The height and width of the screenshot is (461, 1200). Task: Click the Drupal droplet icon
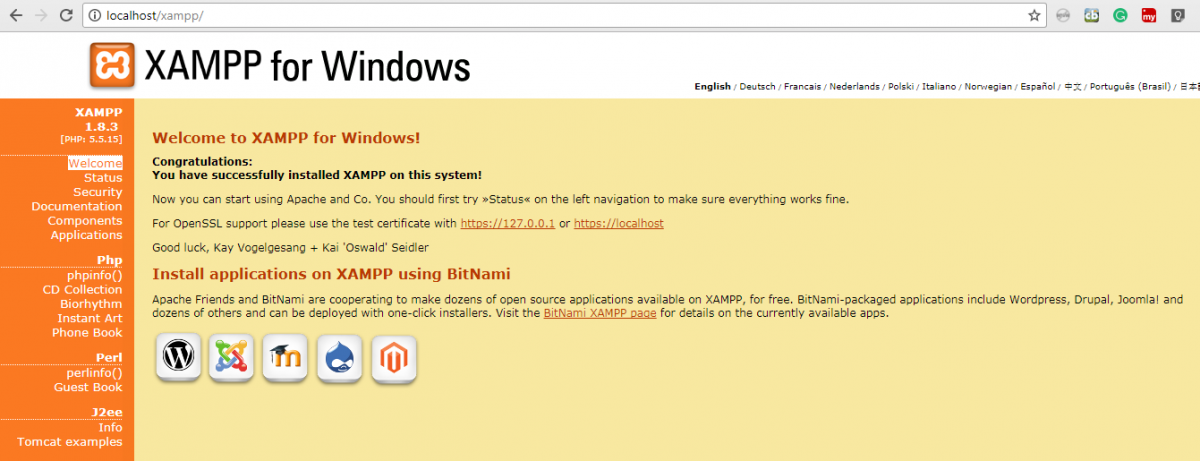click(339, 356)
